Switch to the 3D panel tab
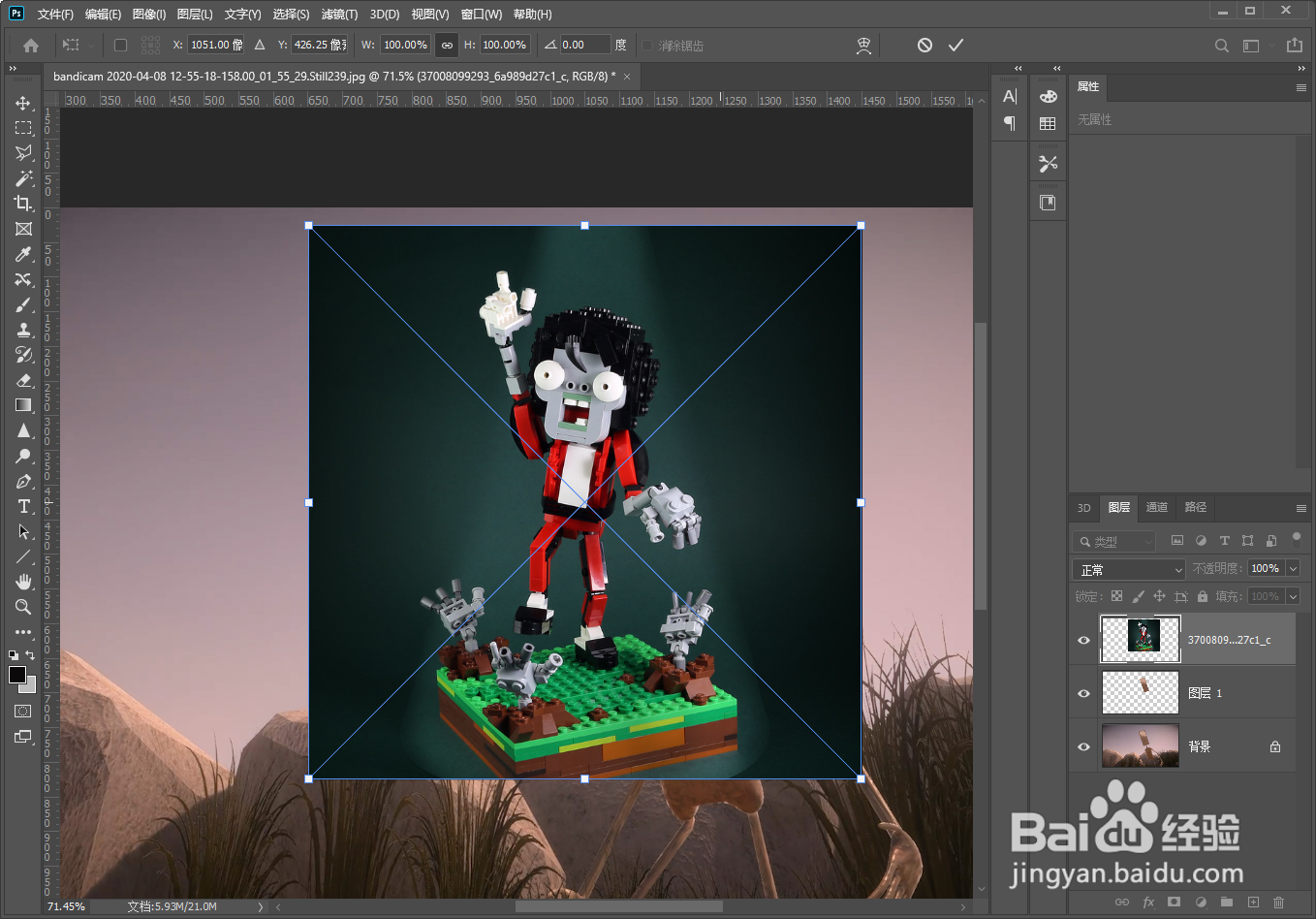Image resolution: width=1316 pixels, height=919 pixels. (x=1084, y=508)
